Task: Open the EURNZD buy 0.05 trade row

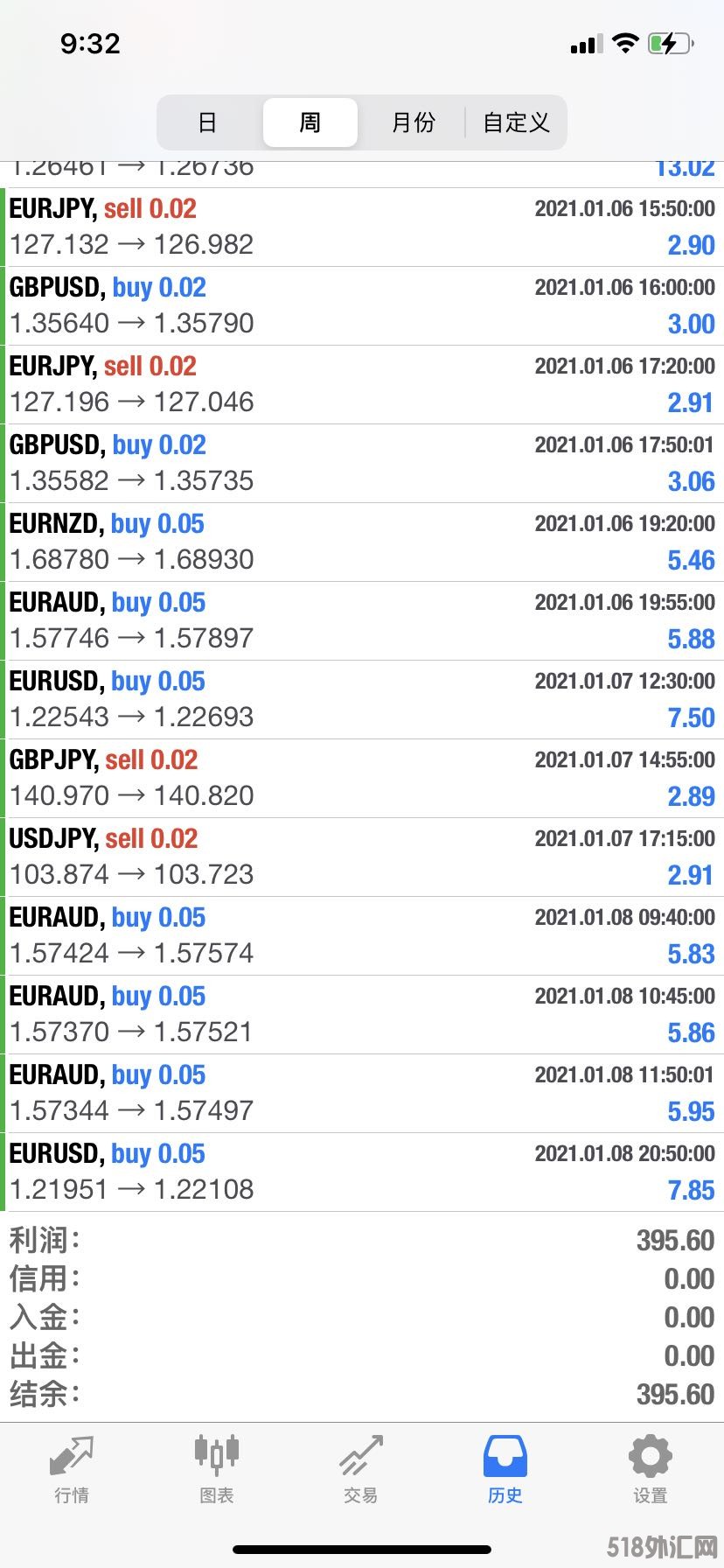Action: (362, 542)
